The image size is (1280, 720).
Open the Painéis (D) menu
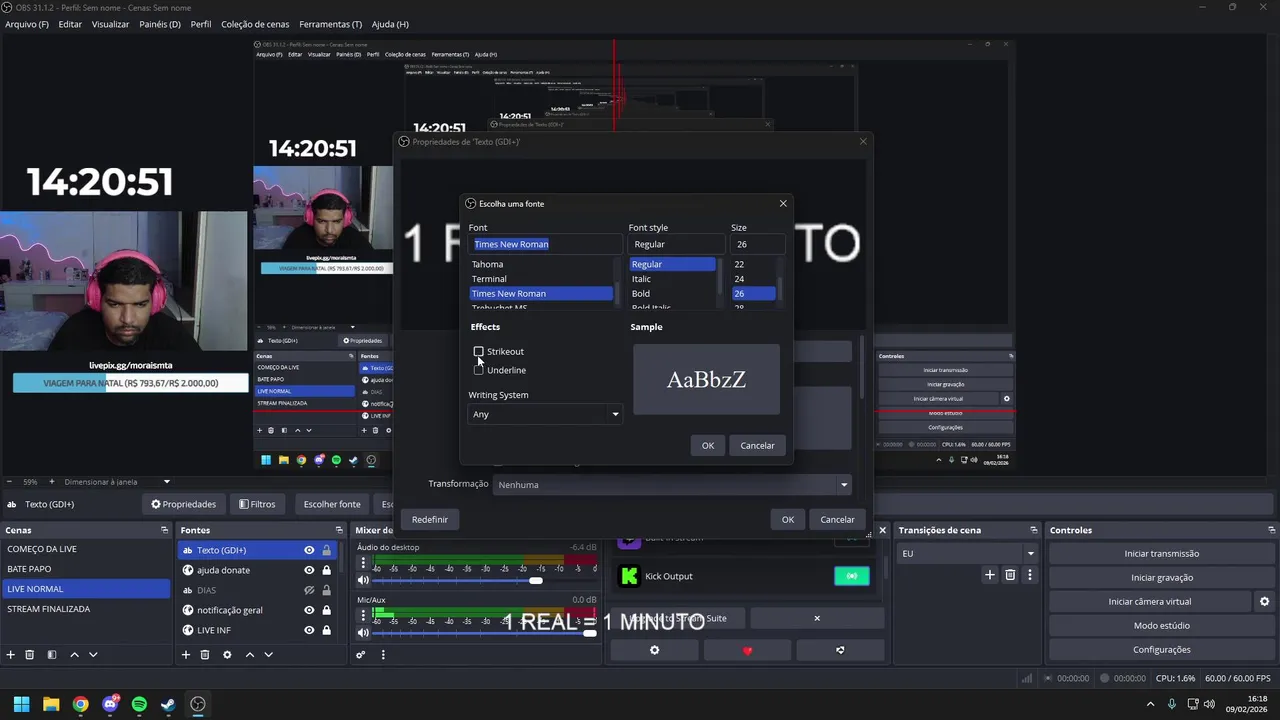160,24
